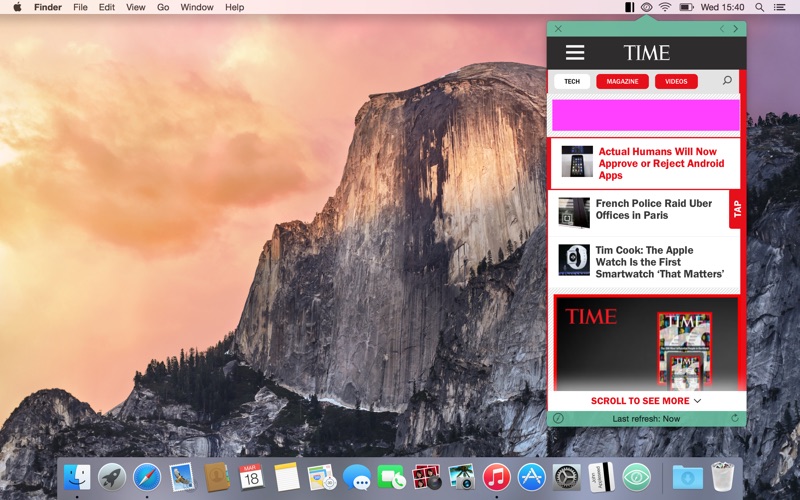Click the black-and-white panel menu bar icon

click(x=630, y=7)
